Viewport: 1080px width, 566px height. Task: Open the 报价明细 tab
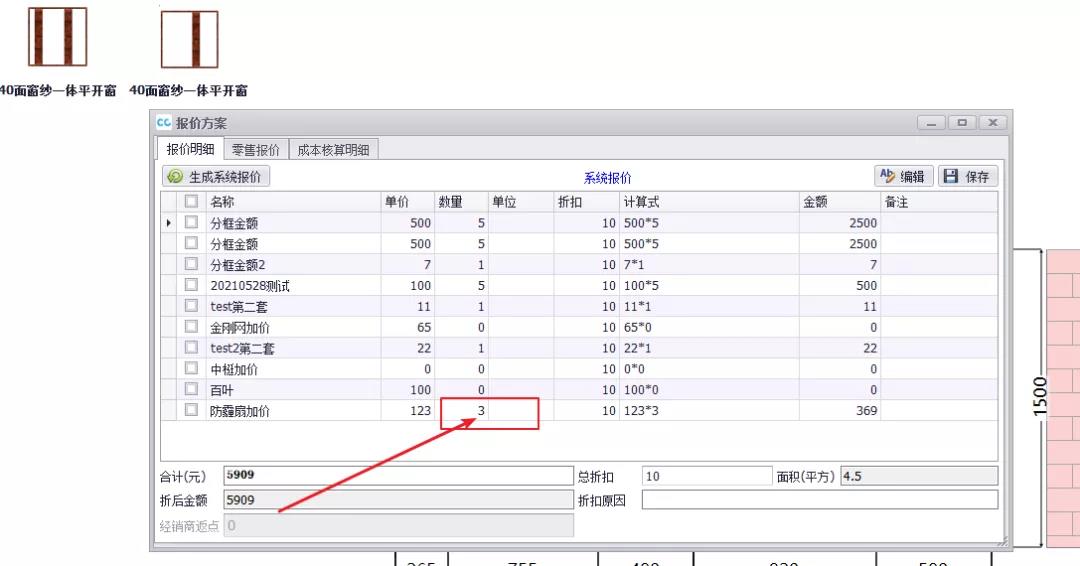click(x=190, y=149)
